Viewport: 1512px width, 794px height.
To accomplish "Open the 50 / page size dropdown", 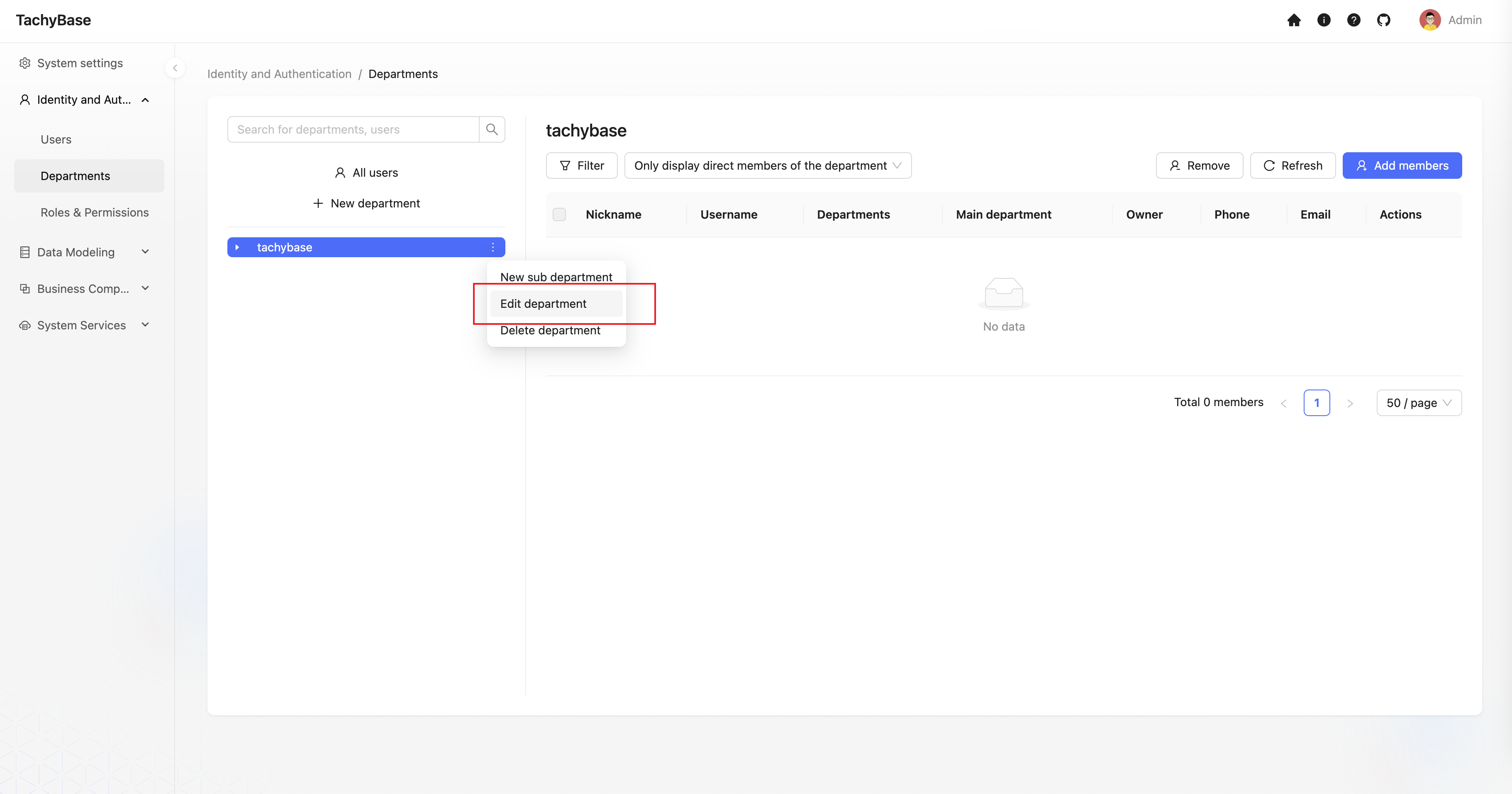I will pos(1419,402).
